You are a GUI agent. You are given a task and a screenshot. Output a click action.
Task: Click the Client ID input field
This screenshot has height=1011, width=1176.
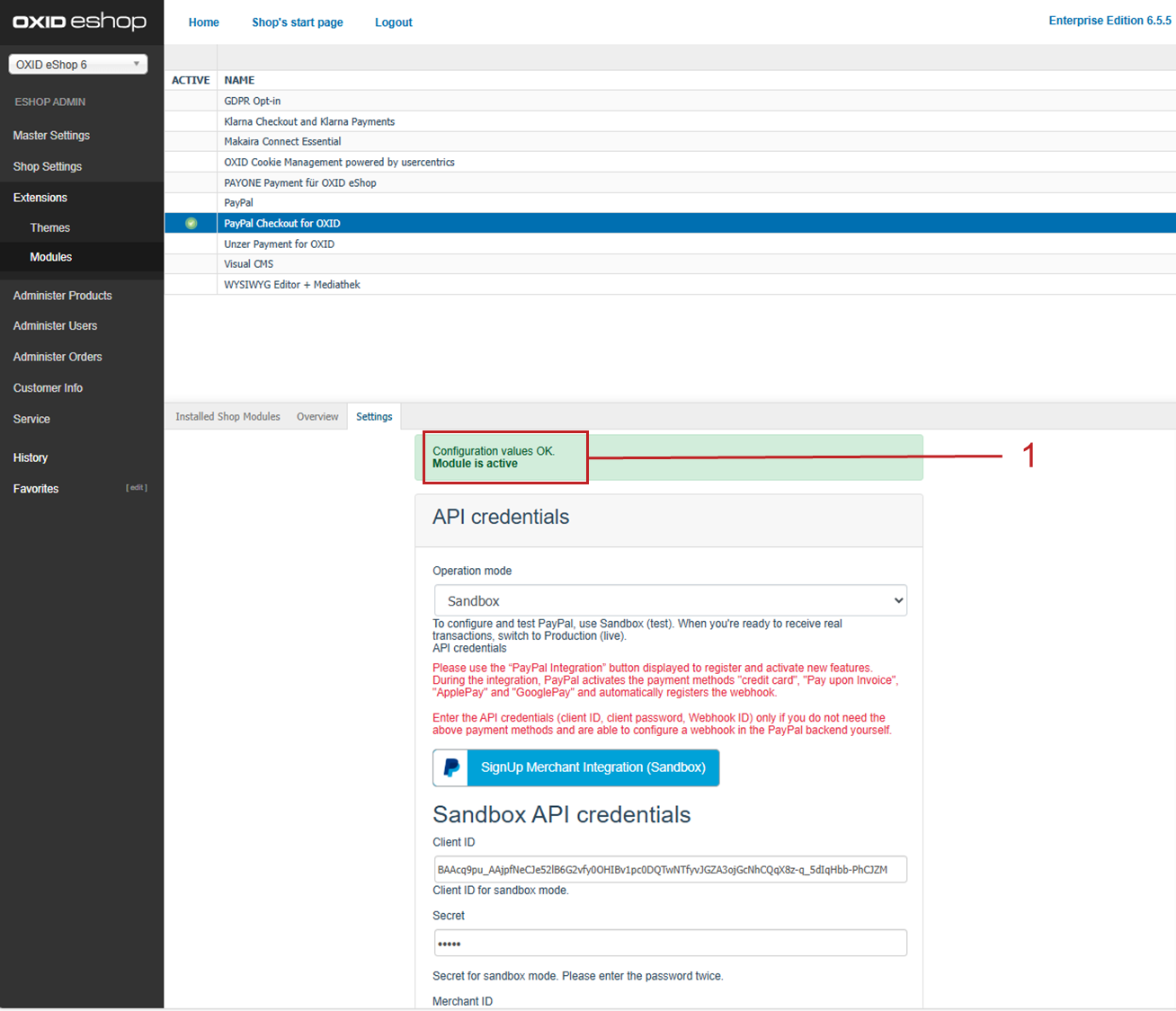pos(670,869)
